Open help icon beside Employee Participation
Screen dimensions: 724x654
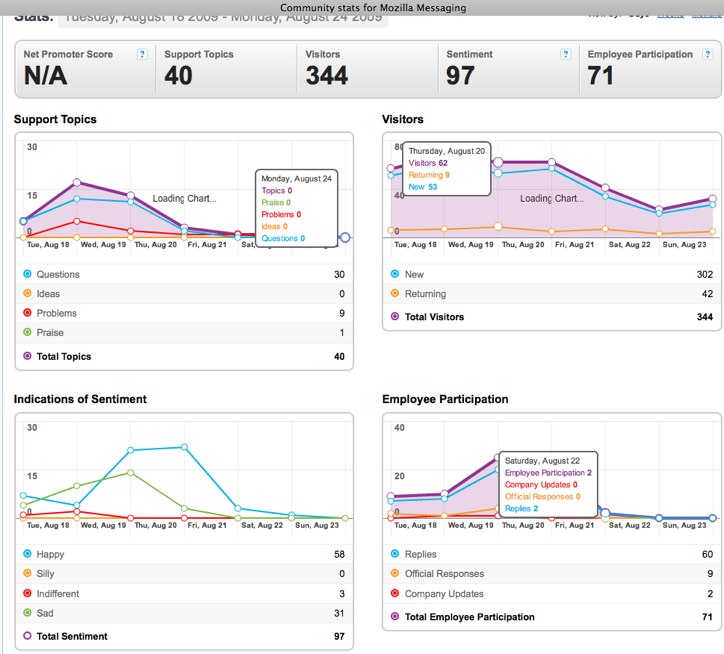[x=707, y=54]
